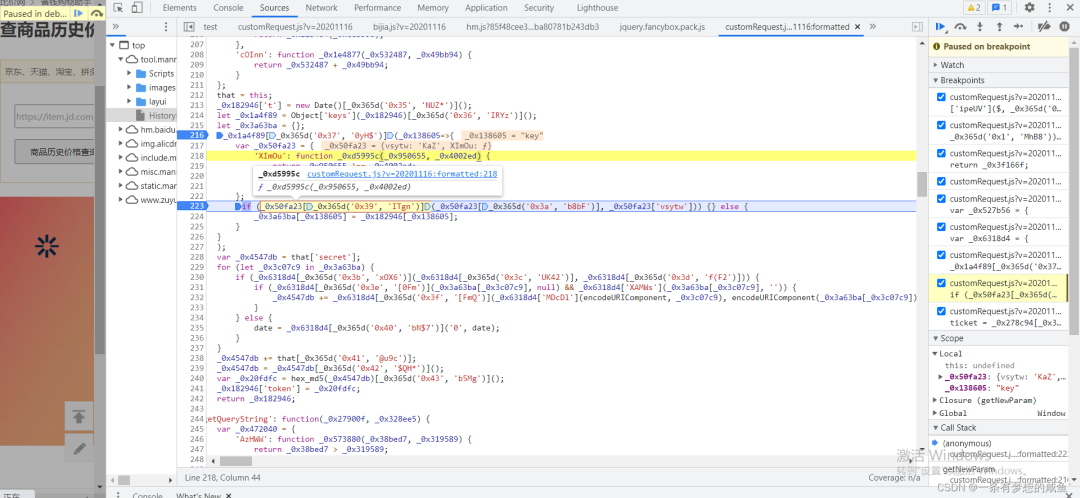Uncheck last breakpoint with ticket code

[940, 311]
